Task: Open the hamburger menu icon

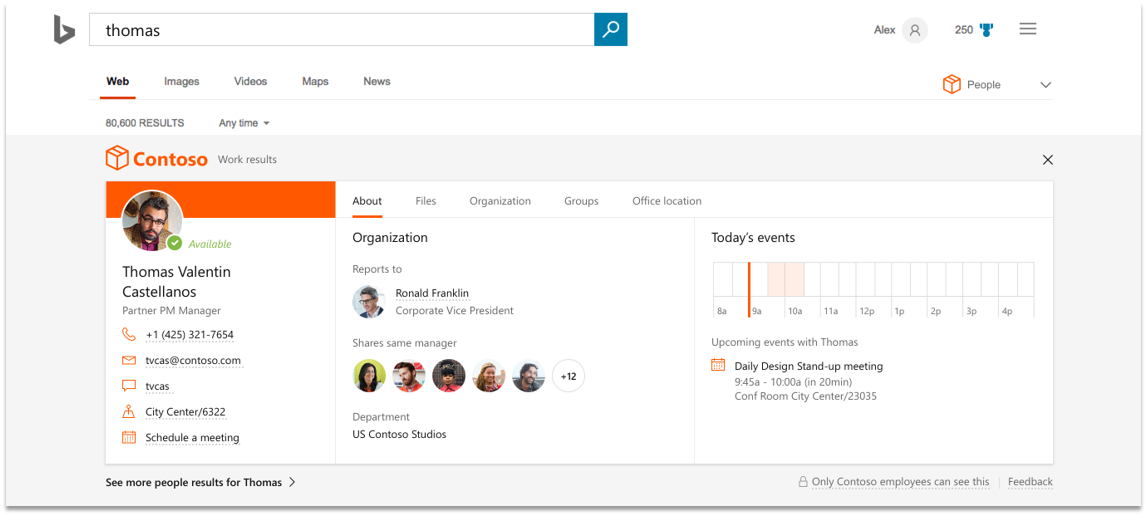Action: point(1028,29)
